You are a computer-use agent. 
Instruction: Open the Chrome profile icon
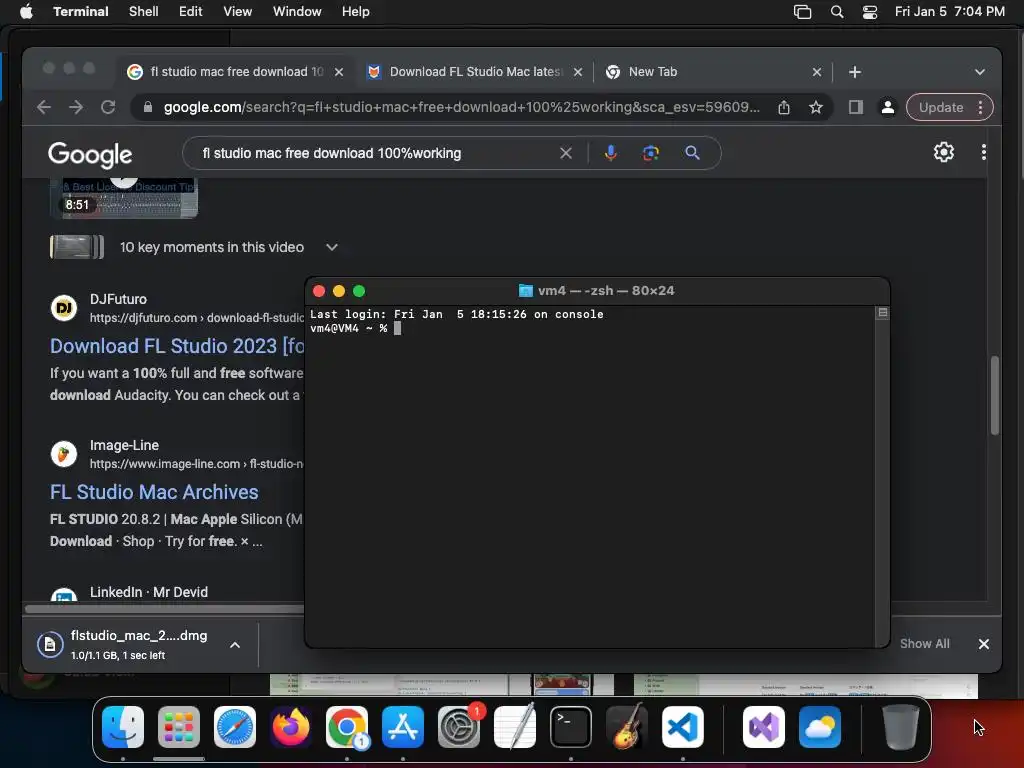(x=888, y=107)
